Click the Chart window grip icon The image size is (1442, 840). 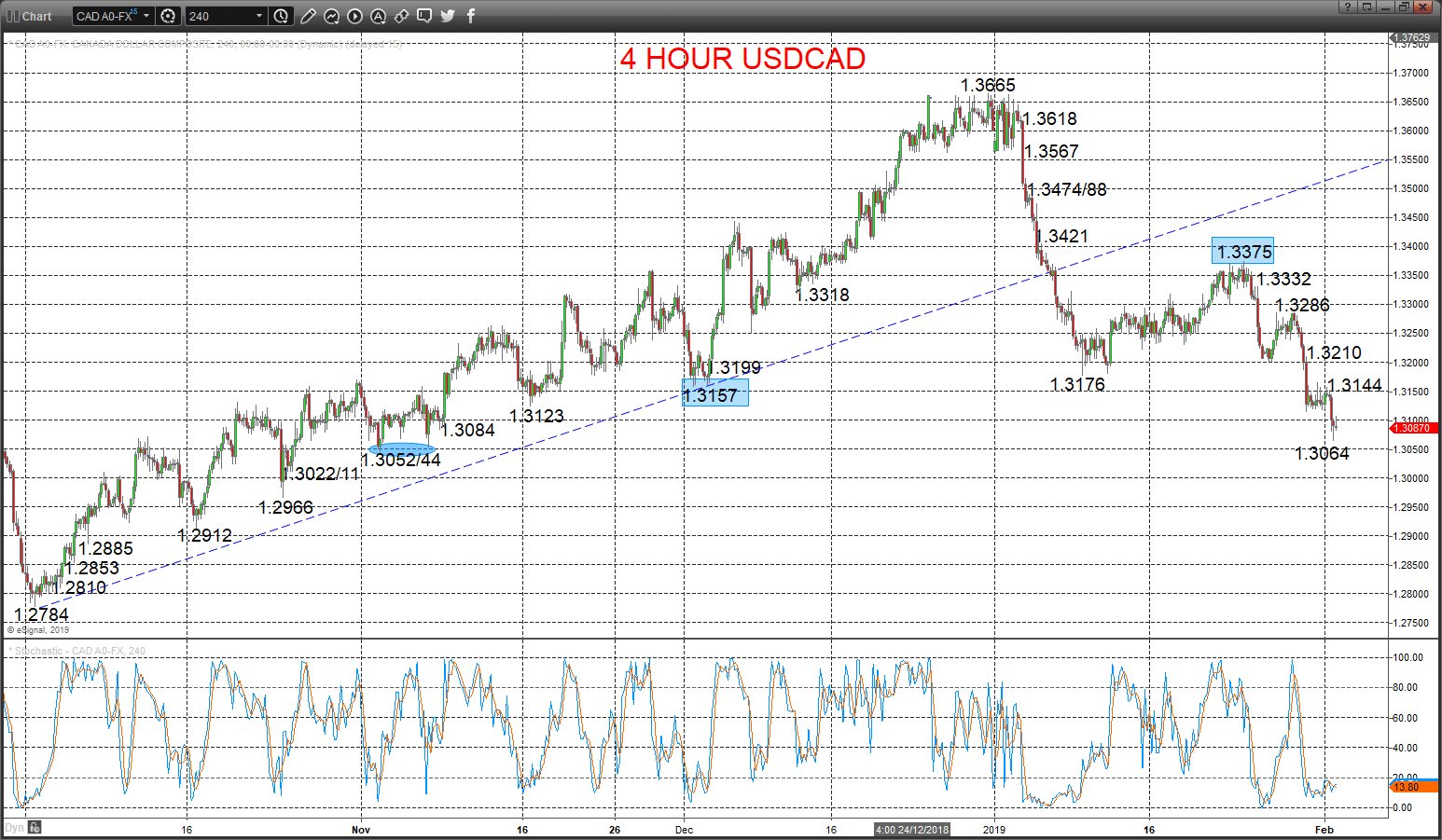tap(12, 16)
